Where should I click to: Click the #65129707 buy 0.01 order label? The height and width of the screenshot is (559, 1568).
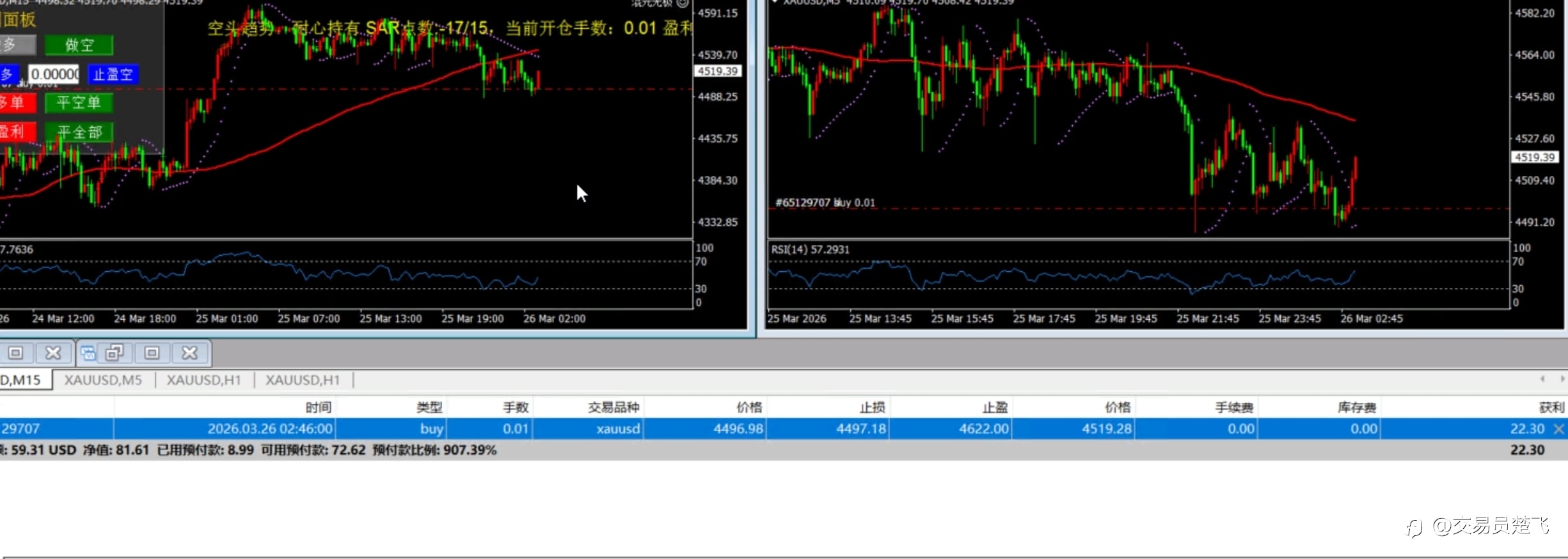[x=825, y=203]
